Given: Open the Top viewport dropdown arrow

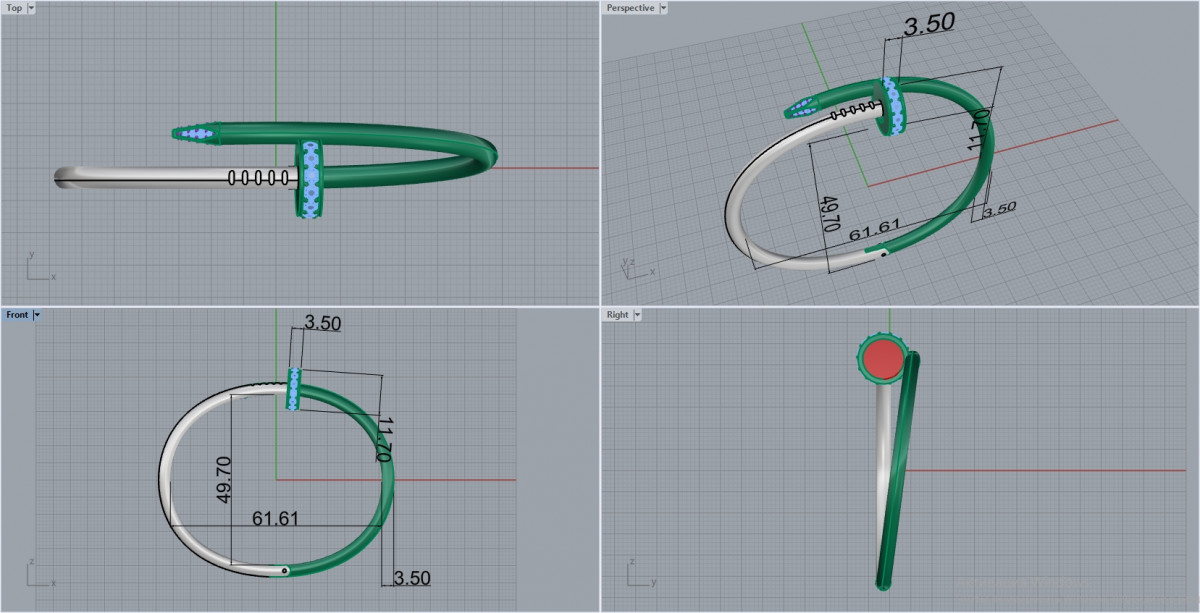Looking at the screenshot, I should [32, 8].
